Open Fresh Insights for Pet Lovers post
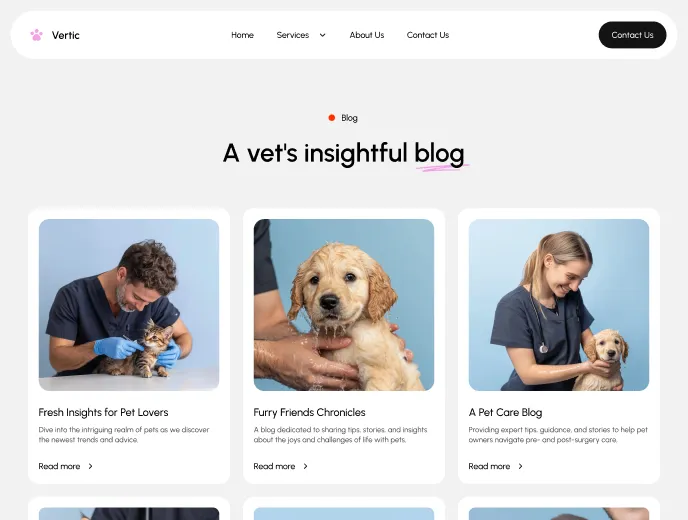 104,412
